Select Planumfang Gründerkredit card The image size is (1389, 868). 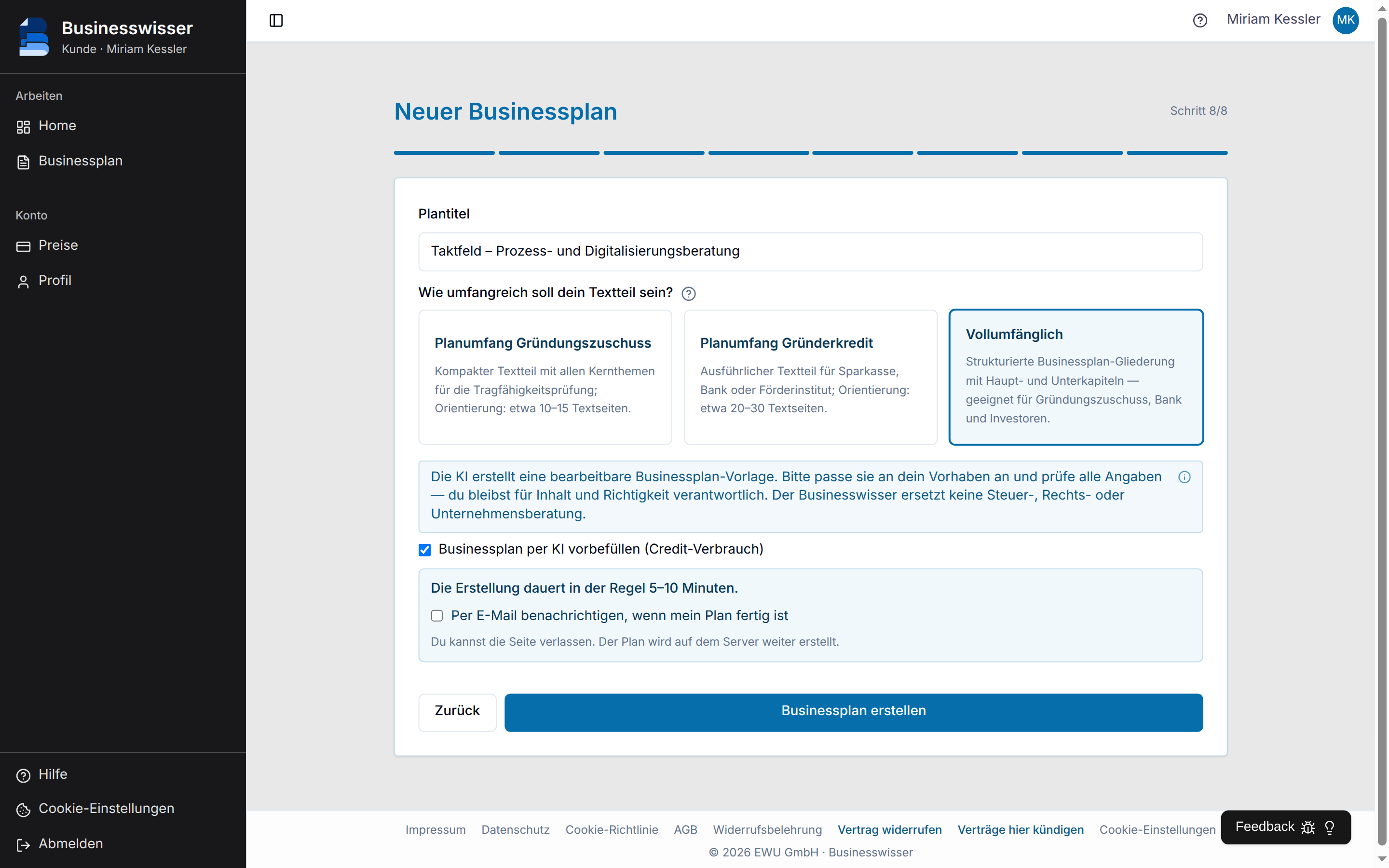[810, 377]
